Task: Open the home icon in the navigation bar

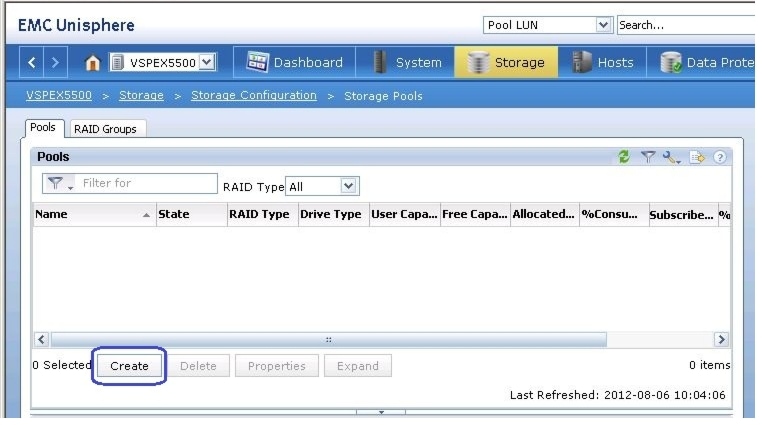Action: click(x=92, y=63)
